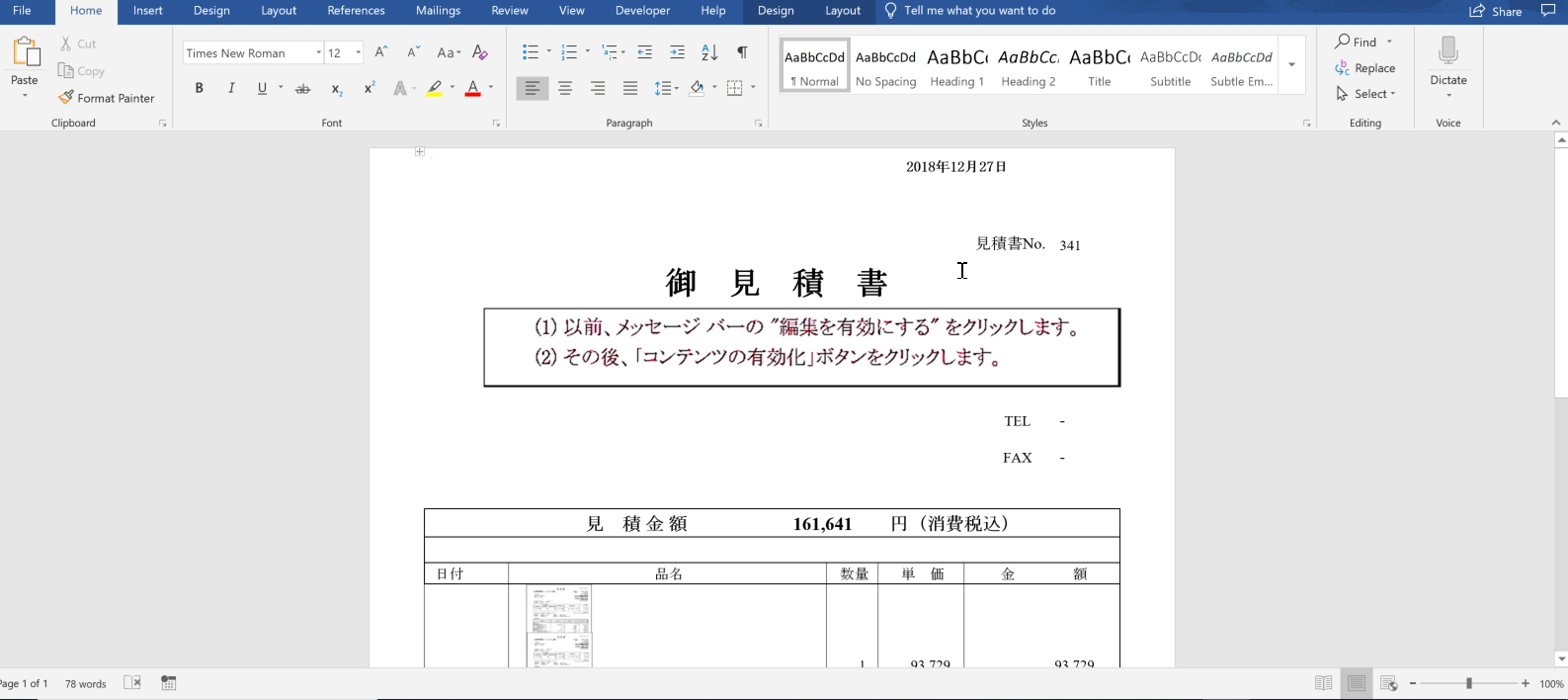Apply the No Spacing style
1568x700 pixels.
885,65
